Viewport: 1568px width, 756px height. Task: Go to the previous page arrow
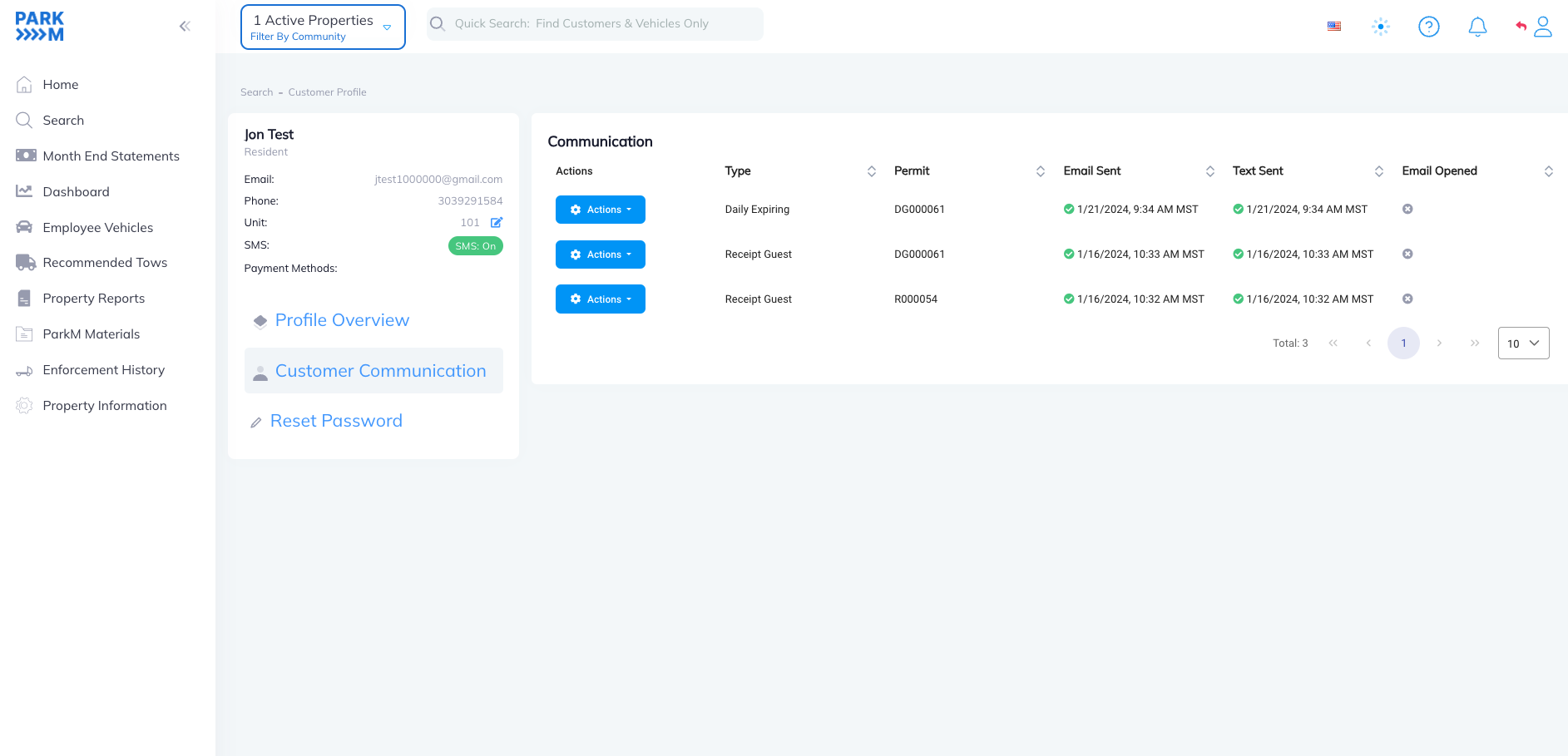coord(1368,343)
